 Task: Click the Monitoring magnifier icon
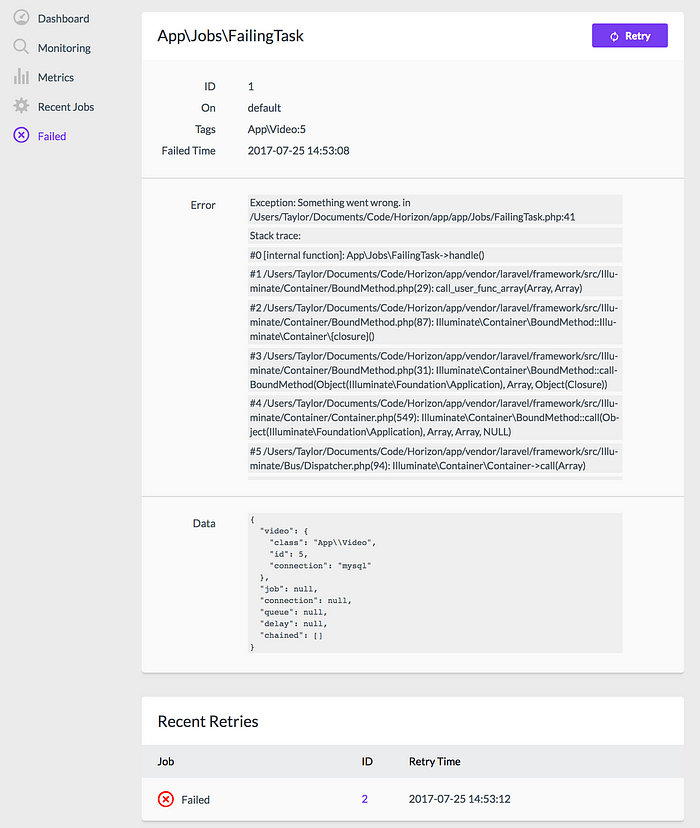tap(21, 47)
